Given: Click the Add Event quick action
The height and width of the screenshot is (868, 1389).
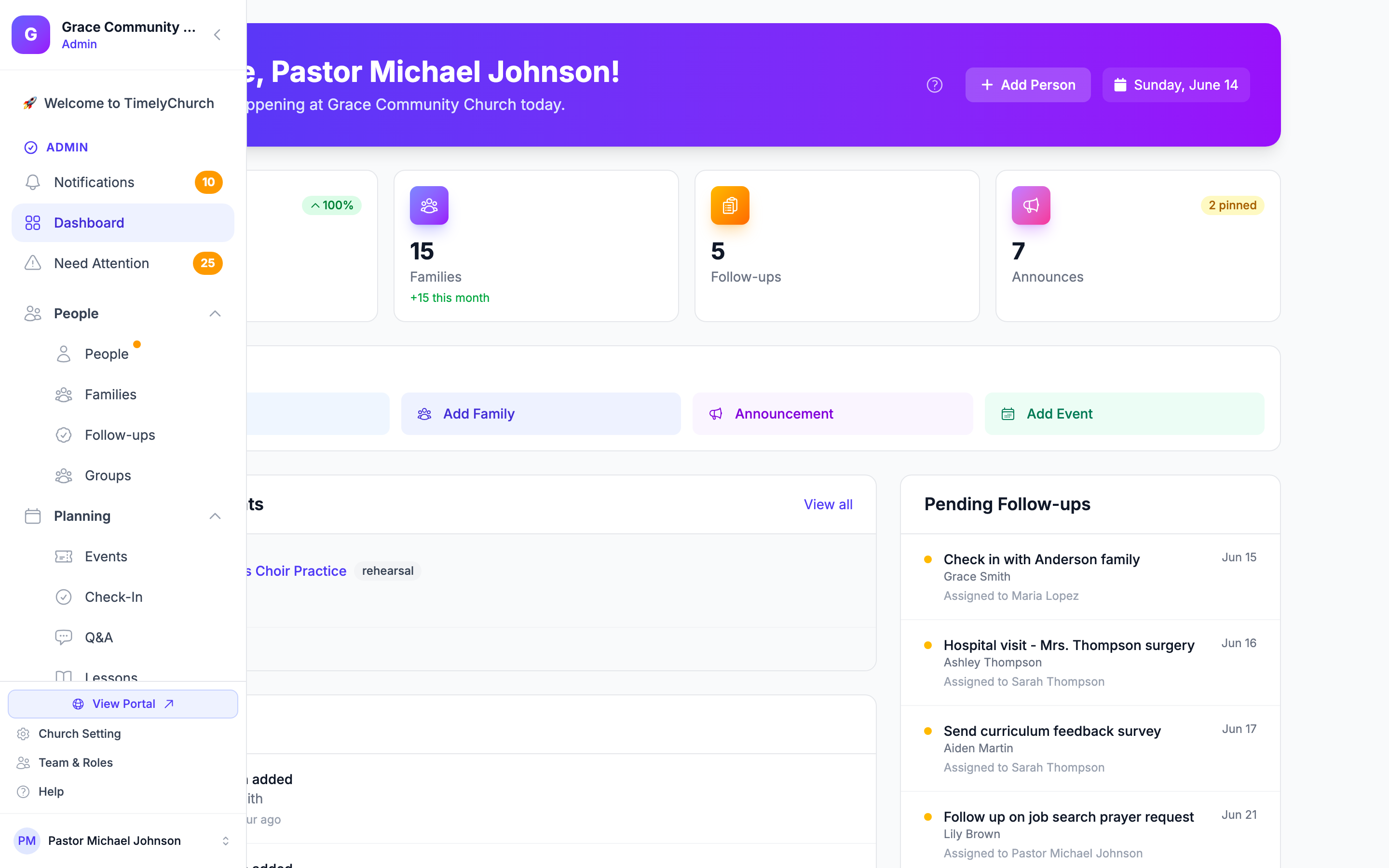Looking at the screenshot, I should click(1124, 413).
